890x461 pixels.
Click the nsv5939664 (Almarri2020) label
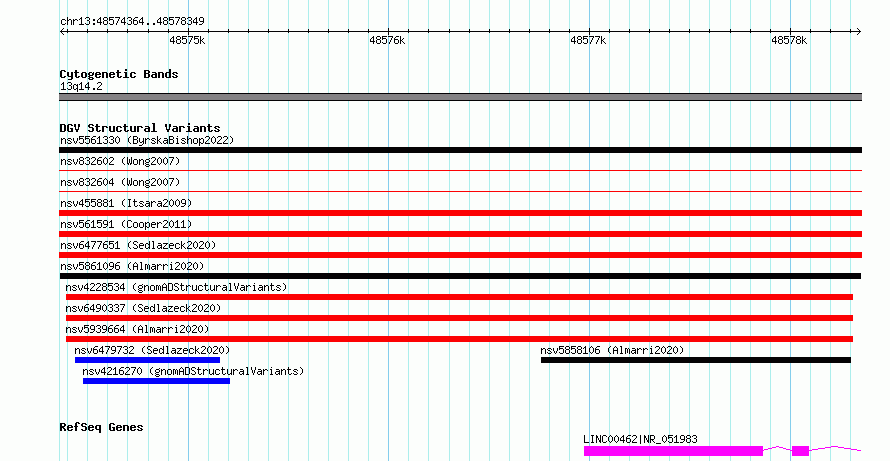tap(137, 329)
